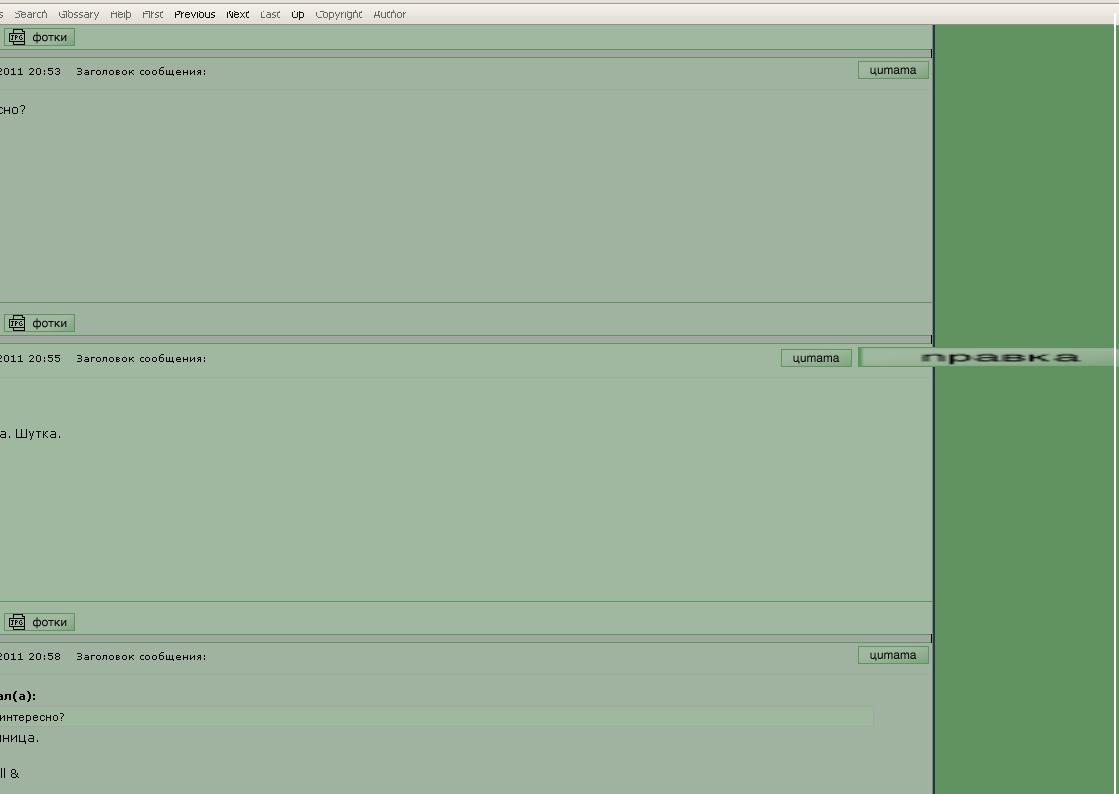The height and width of the screenshot is (794, 1119).
Task: Open the Copyright link
Action: pyautogui.click(x=339, y=14)
